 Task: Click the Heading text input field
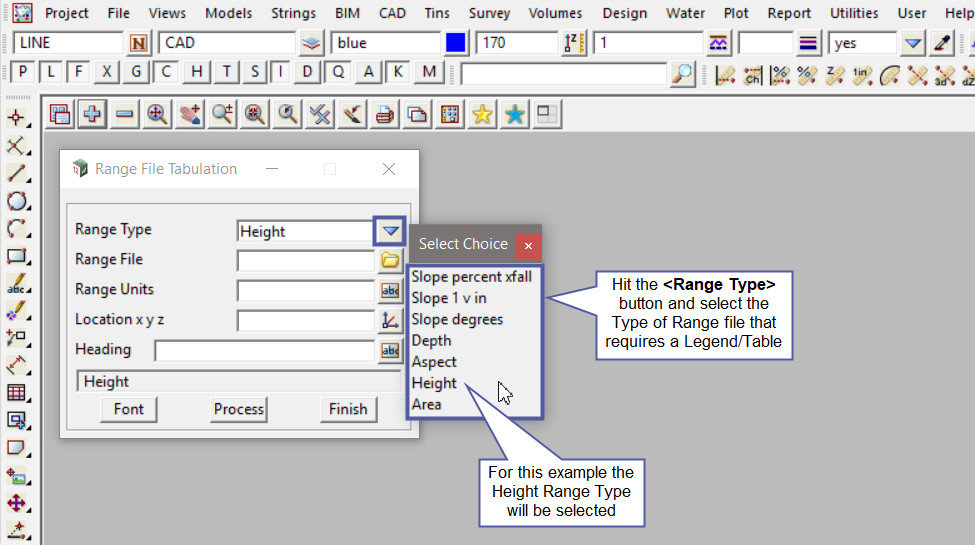tap(265, 351)
